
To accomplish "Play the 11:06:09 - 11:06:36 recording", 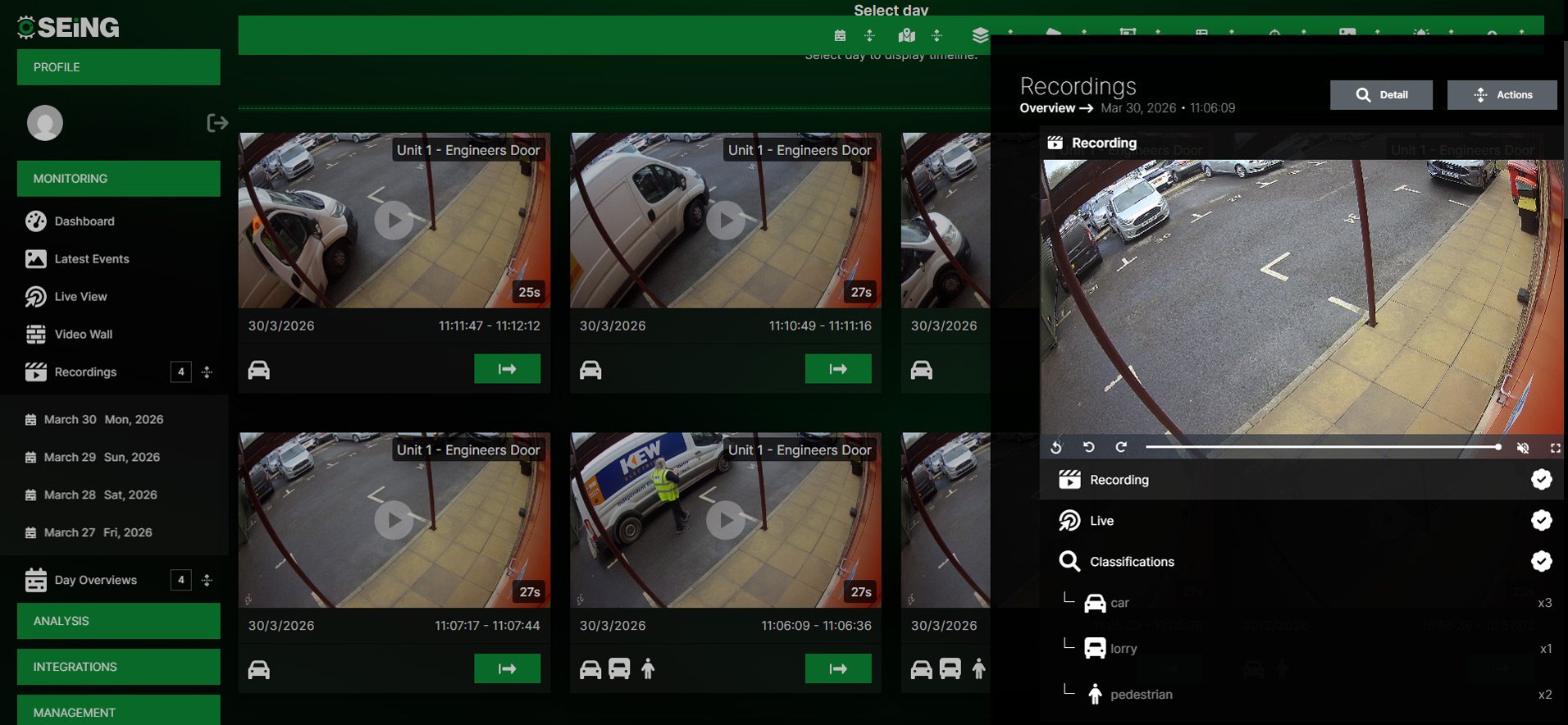I will (x=726, y=520).
